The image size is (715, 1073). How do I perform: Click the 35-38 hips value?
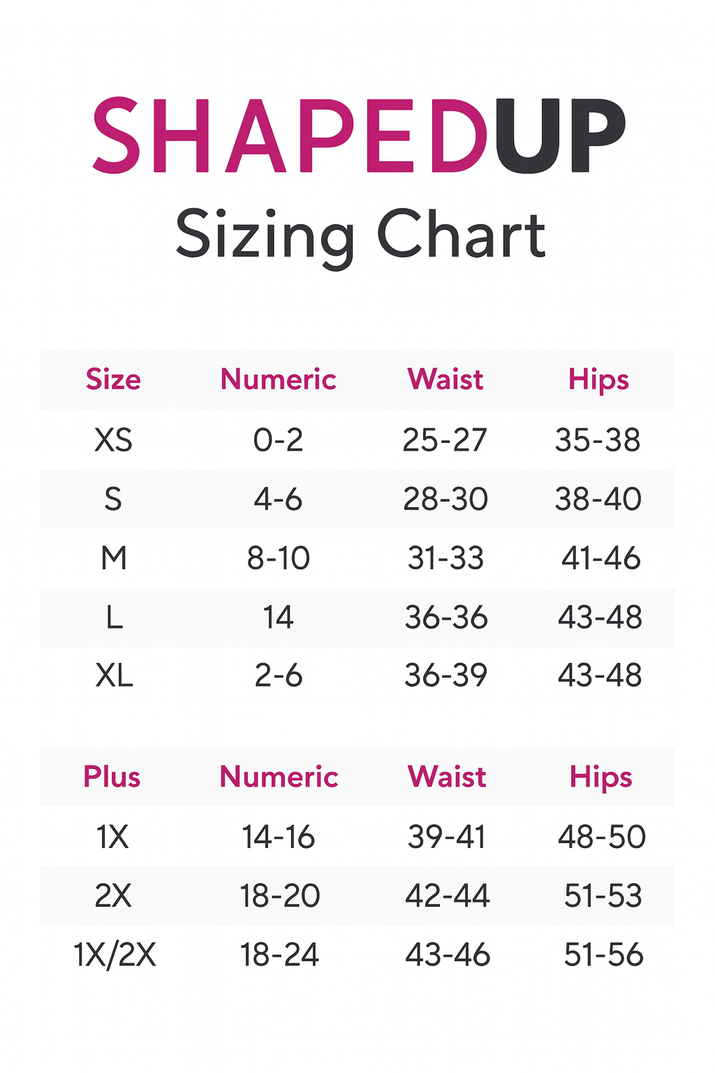(598, 440)
